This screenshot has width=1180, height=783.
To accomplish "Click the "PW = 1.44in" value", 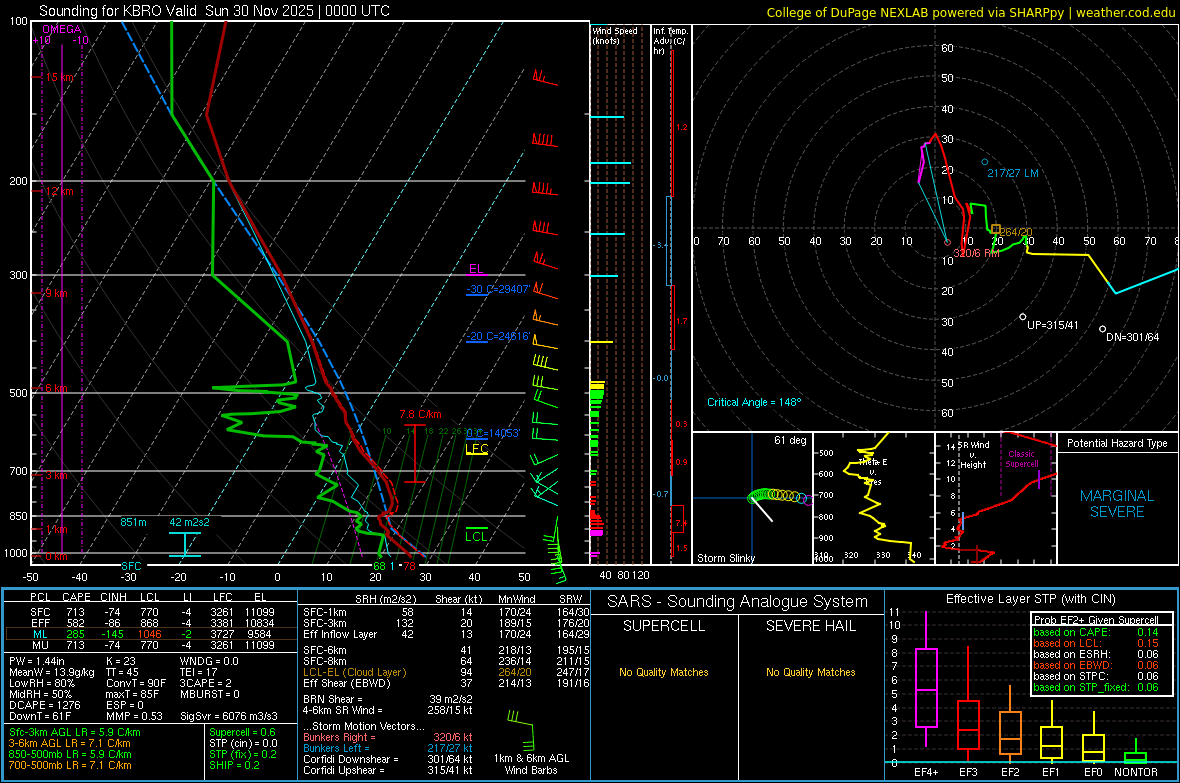I will (37, 661).
